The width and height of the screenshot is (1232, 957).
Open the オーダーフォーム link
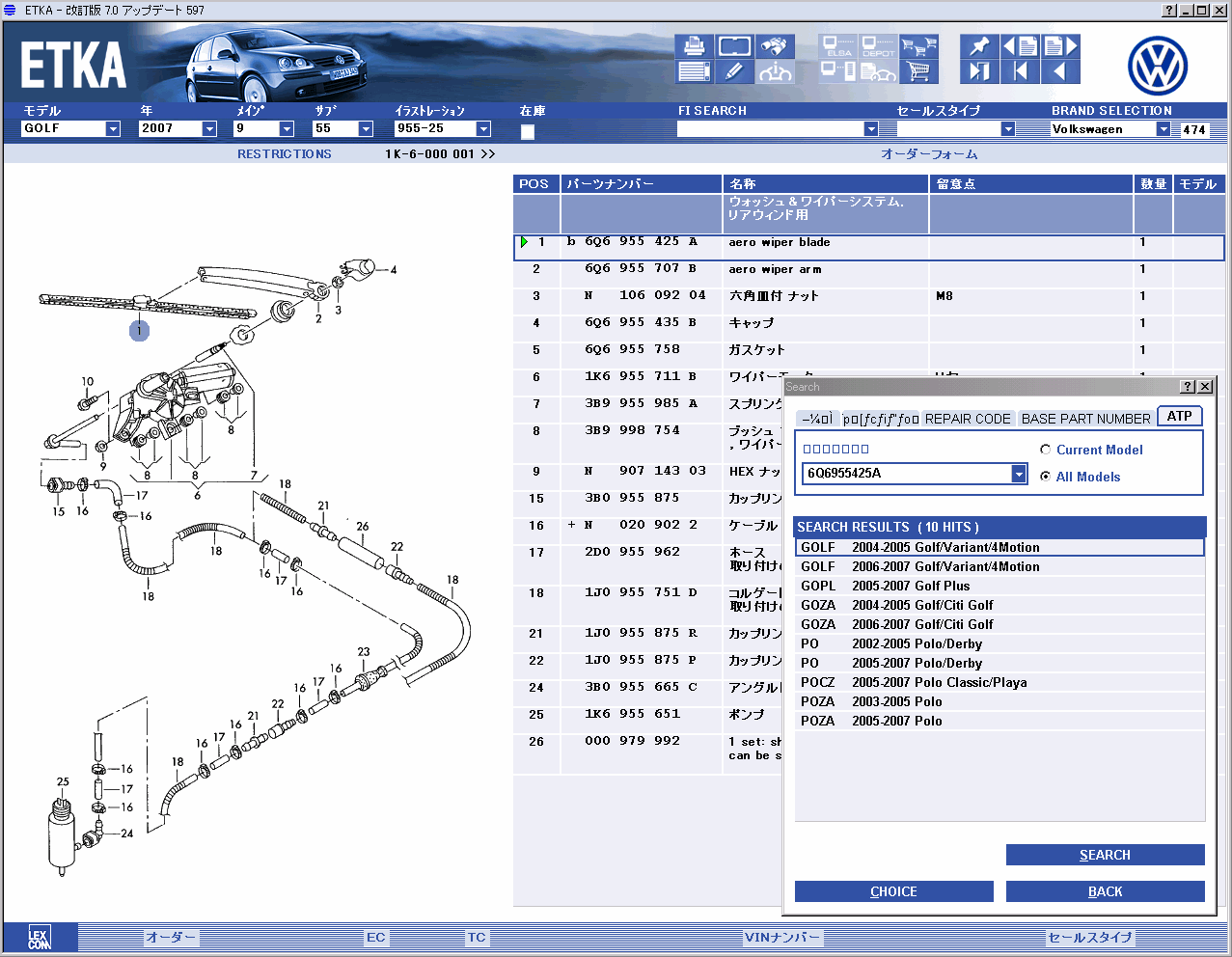point(929,154)
